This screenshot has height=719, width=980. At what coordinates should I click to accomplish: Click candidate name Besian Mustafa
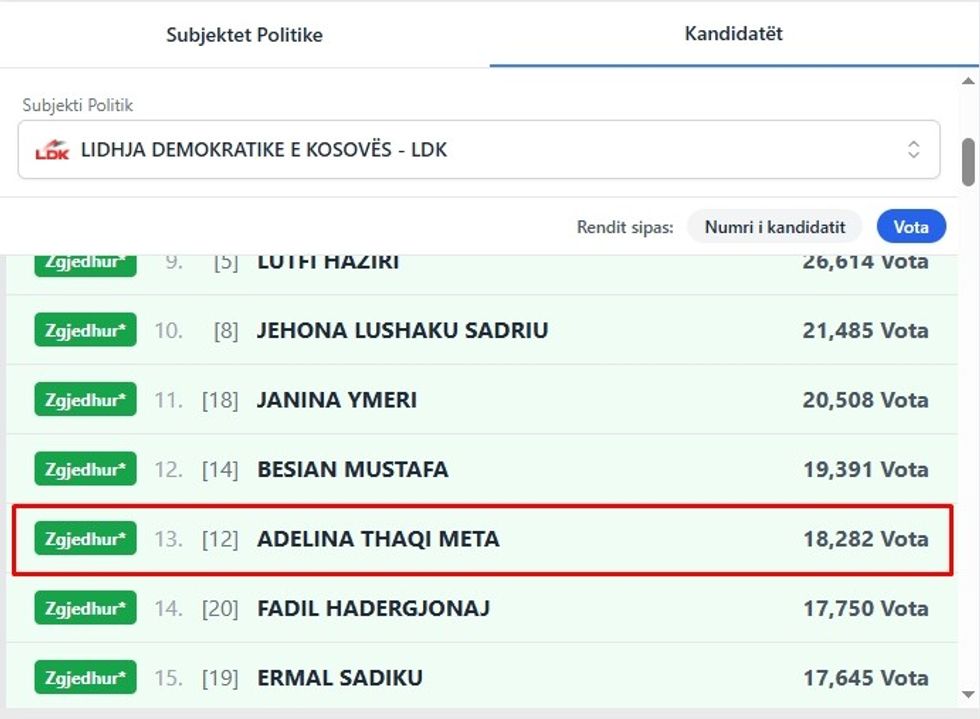click(352, 469)
